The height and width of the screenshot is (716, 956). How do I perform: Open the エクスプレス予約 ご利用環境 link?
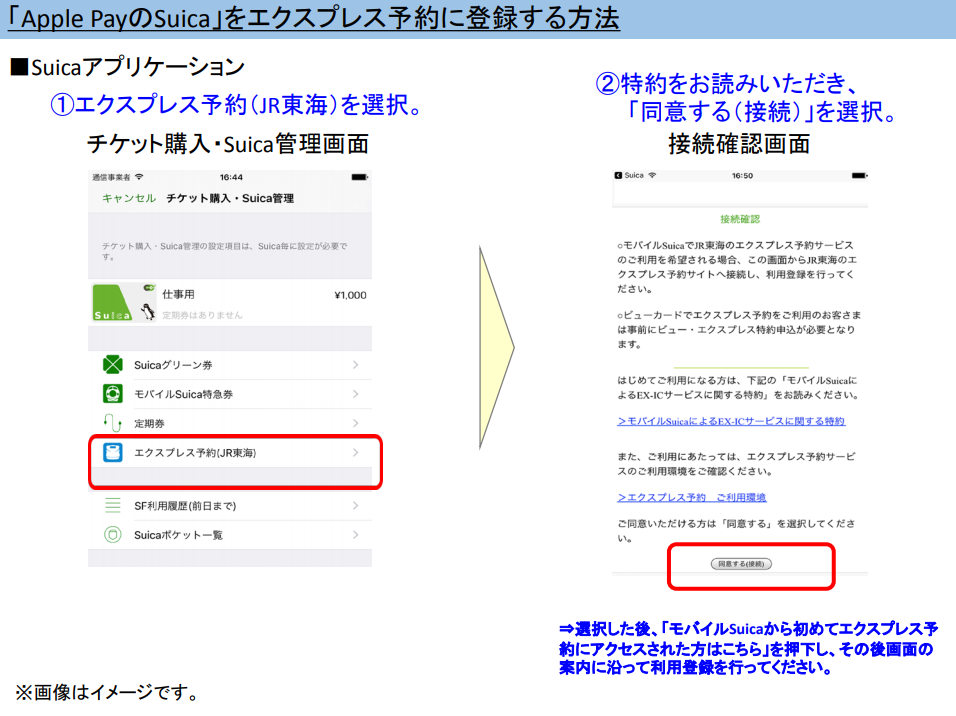tap(691, 498)
